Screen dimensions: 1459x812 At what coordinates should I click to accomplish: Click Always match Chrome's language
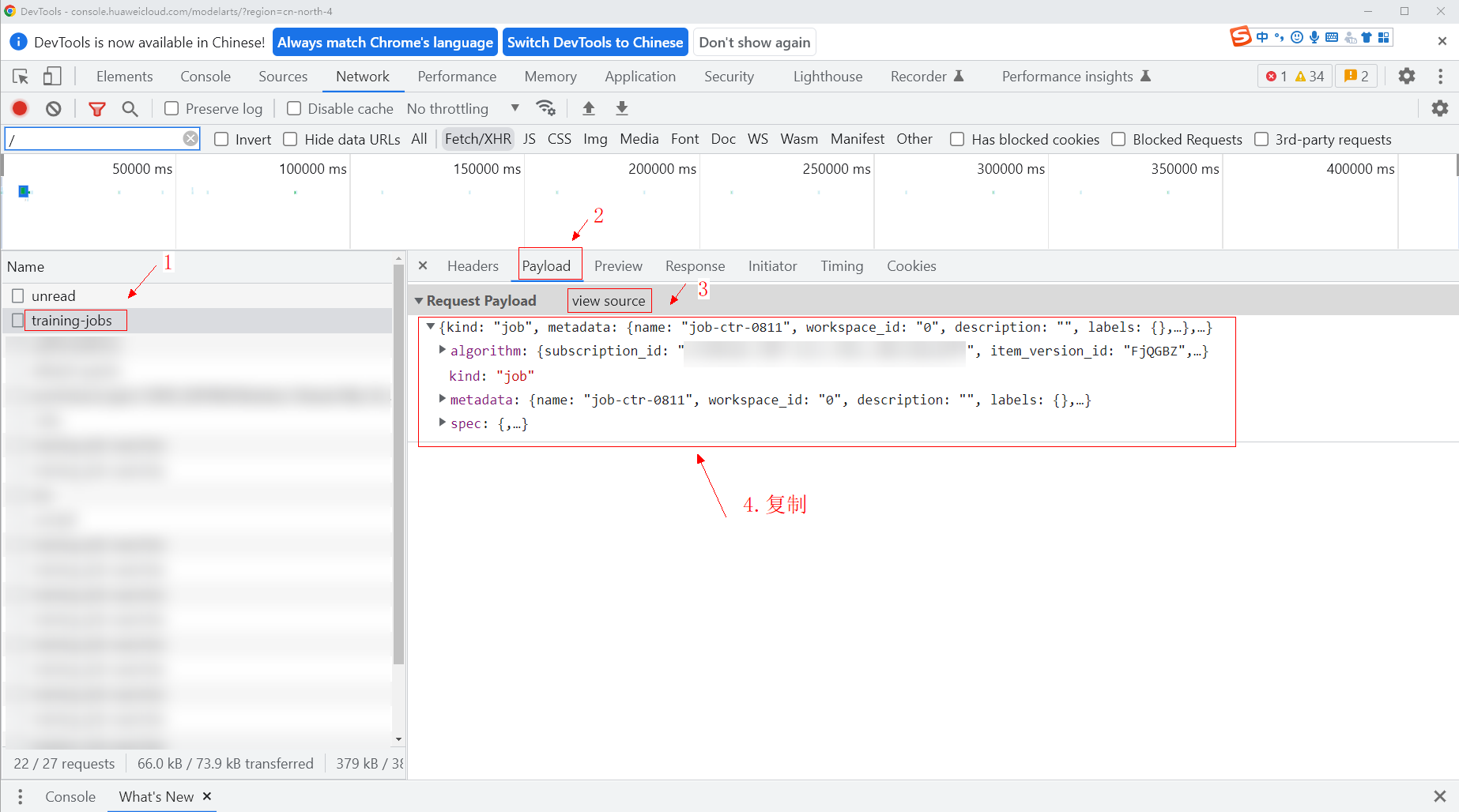[x=385, y=42]
